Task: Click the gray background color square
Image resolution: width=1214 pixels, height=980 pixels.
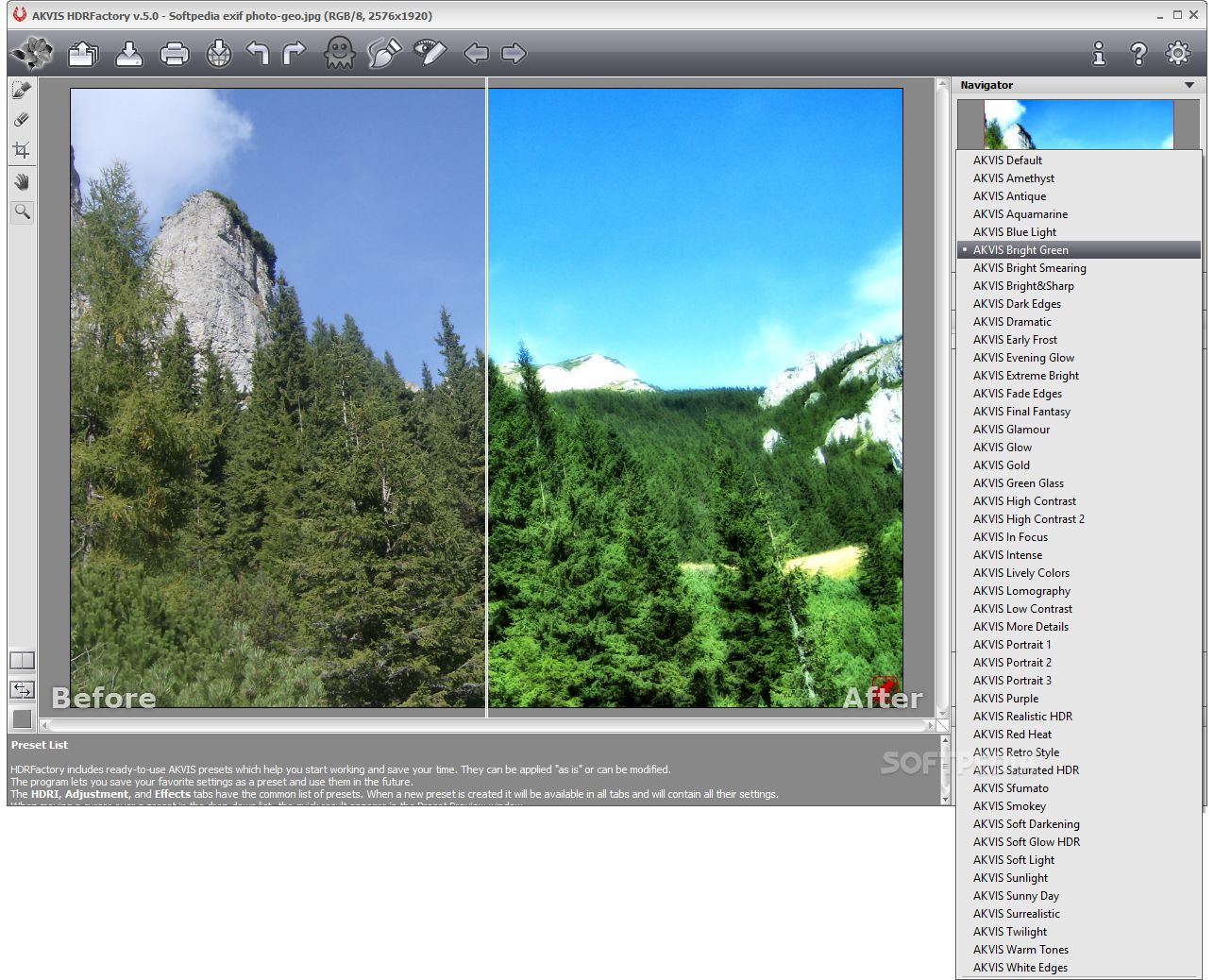Action: [x=22, y=719]
